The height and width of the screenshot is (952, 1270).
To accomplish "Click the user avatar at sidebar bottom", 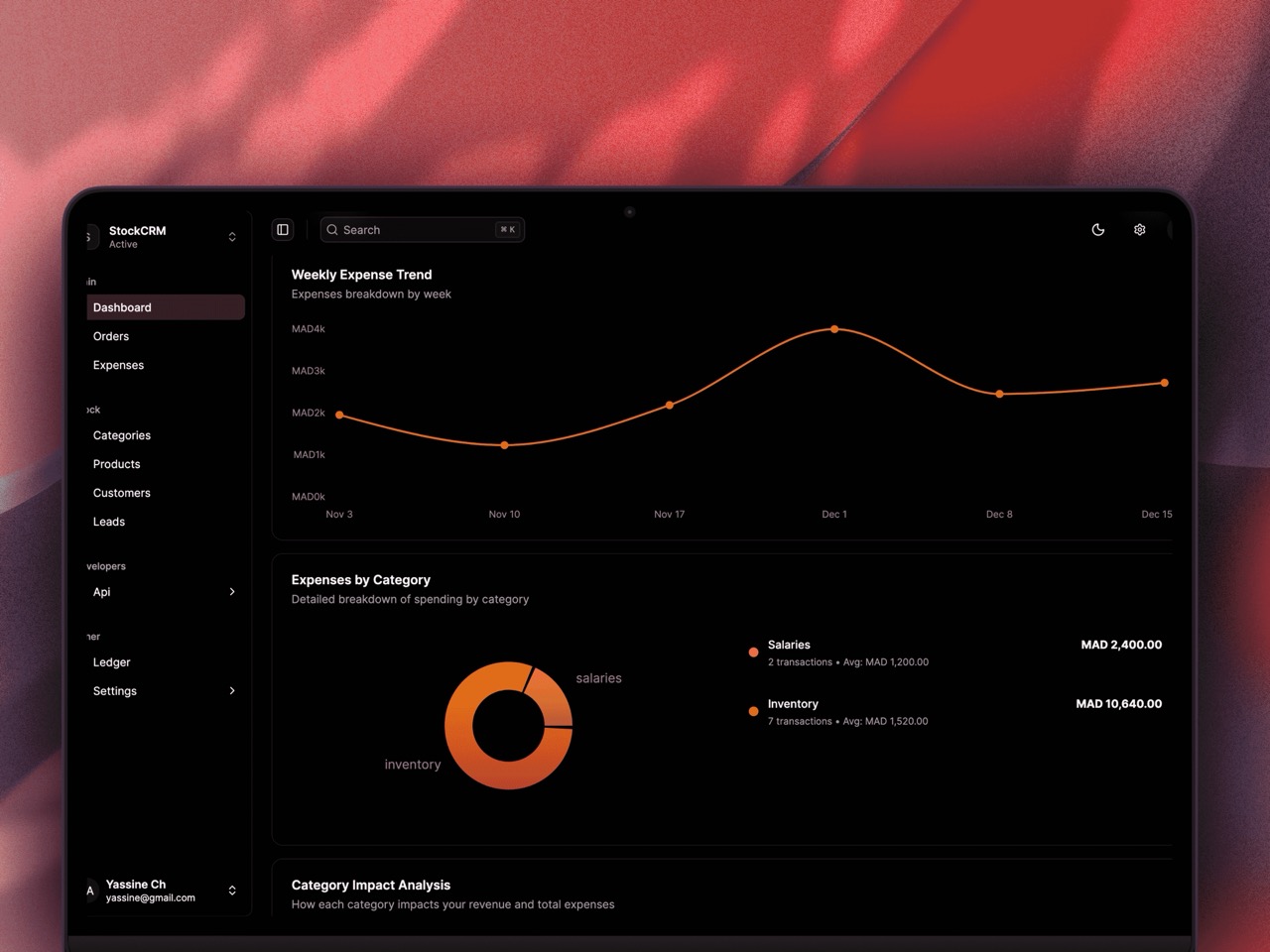I will pyautogui.click(x=91, y=891).
